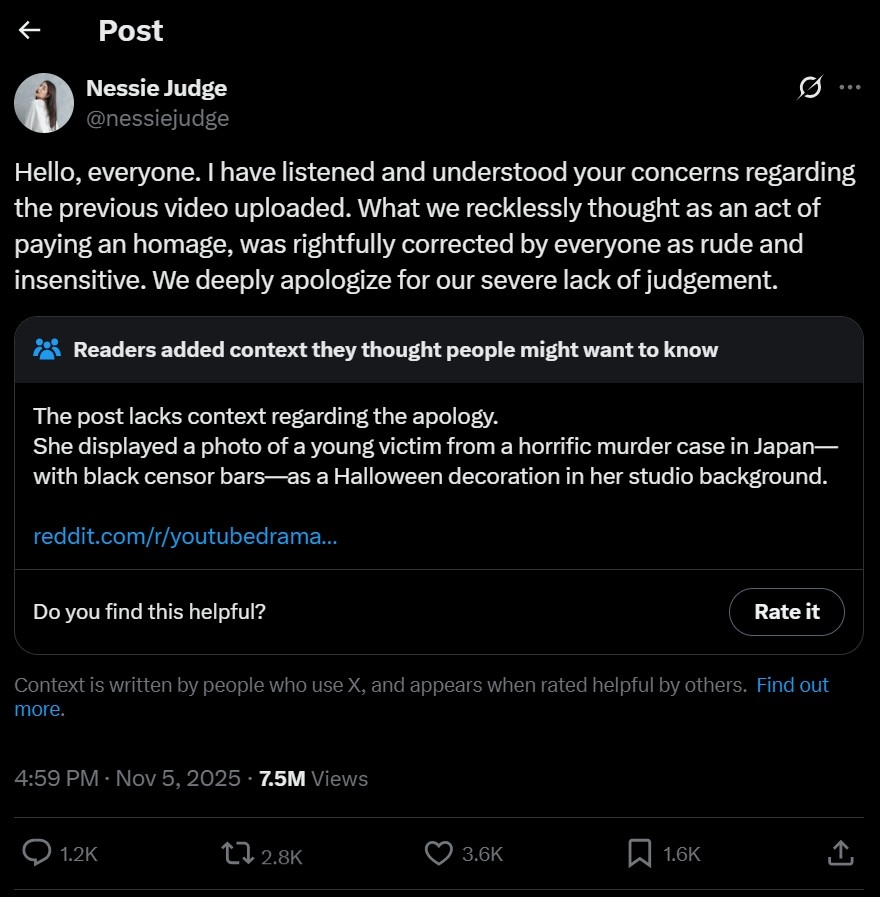
Task: Click the reply speech bubble icon
Action: pos(37,853)
